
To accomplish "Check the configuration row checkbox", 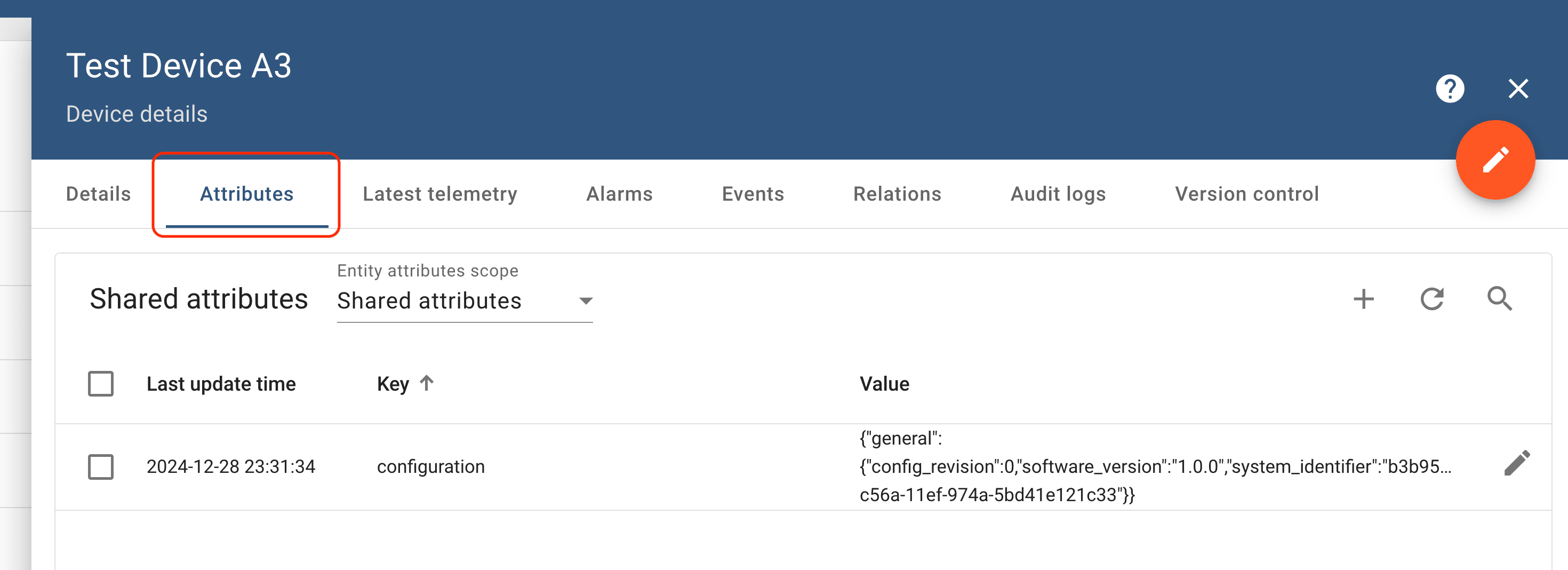I will (x=101, y=467).
